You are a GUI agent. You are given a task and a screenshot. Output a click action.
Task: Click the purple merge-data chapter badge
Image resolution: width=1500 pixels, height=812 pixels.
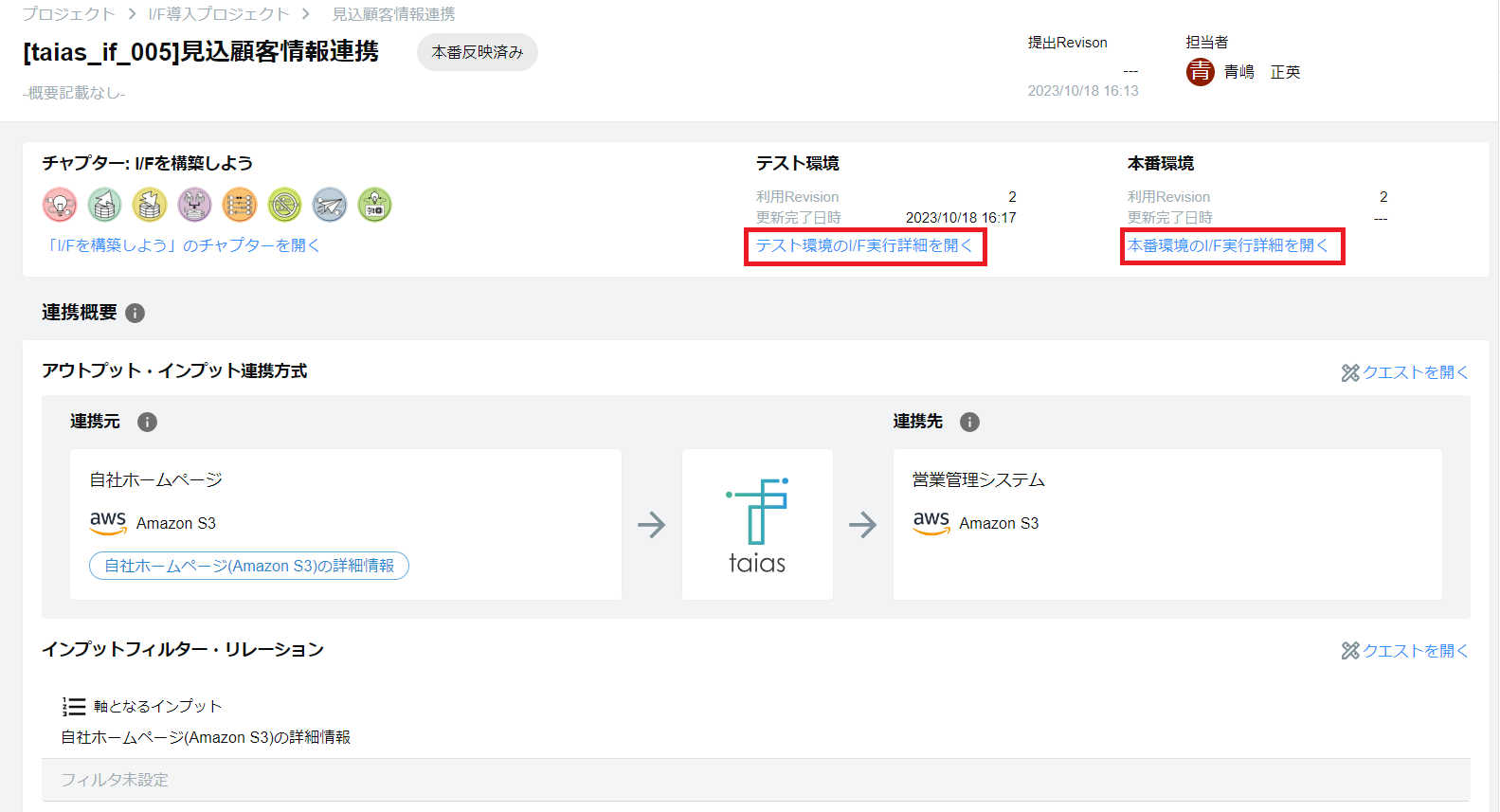coord(194,205)
